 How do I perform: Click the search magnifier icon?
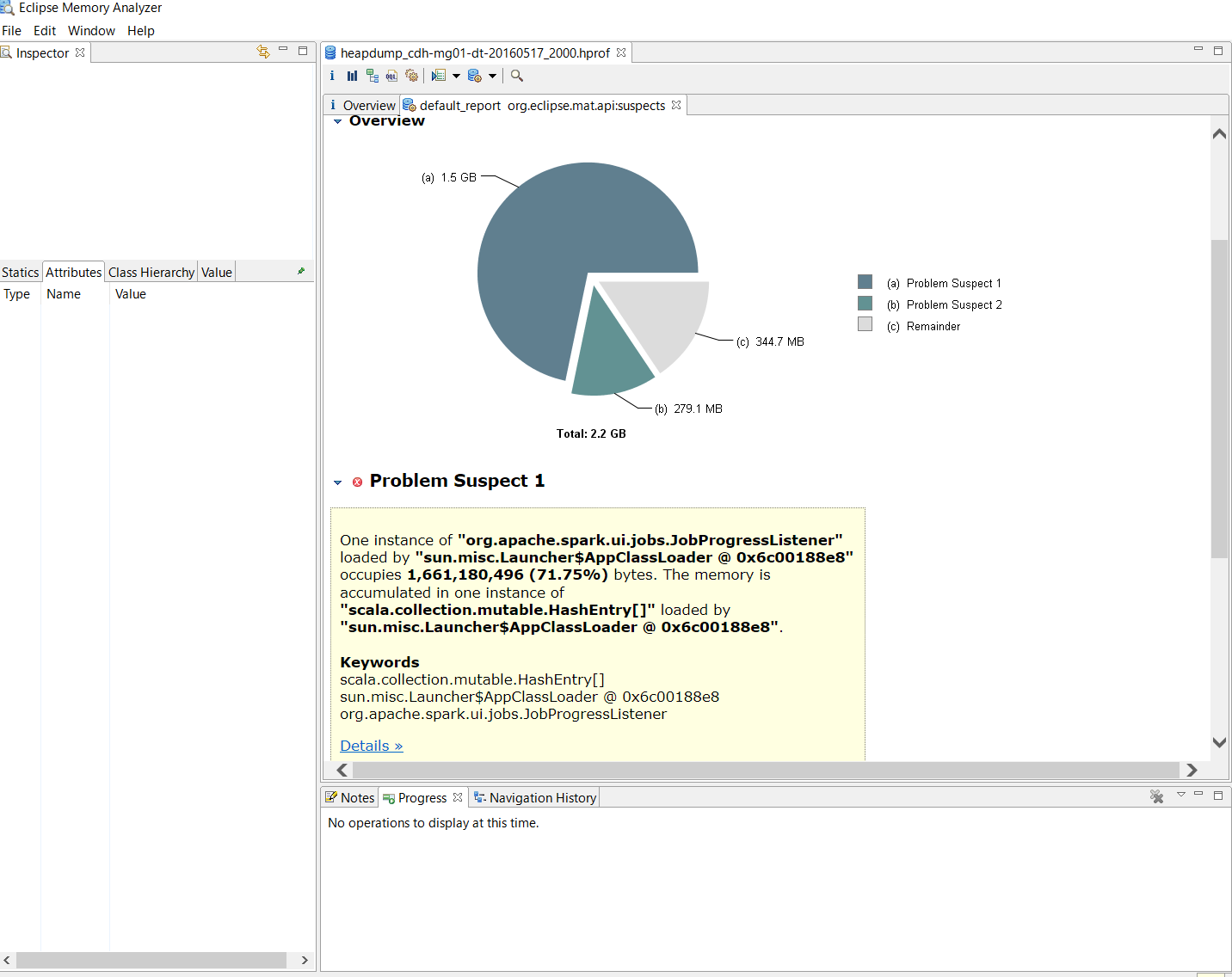(x=516, y=76)
